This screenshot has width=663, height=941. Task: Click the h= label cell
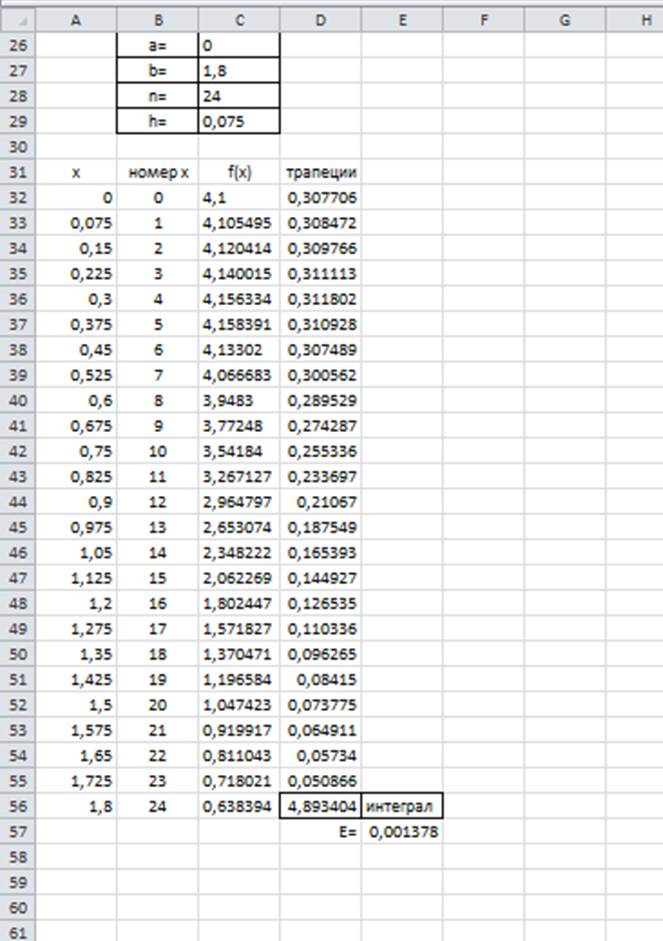pyautogui.click(x=158, y=122)
